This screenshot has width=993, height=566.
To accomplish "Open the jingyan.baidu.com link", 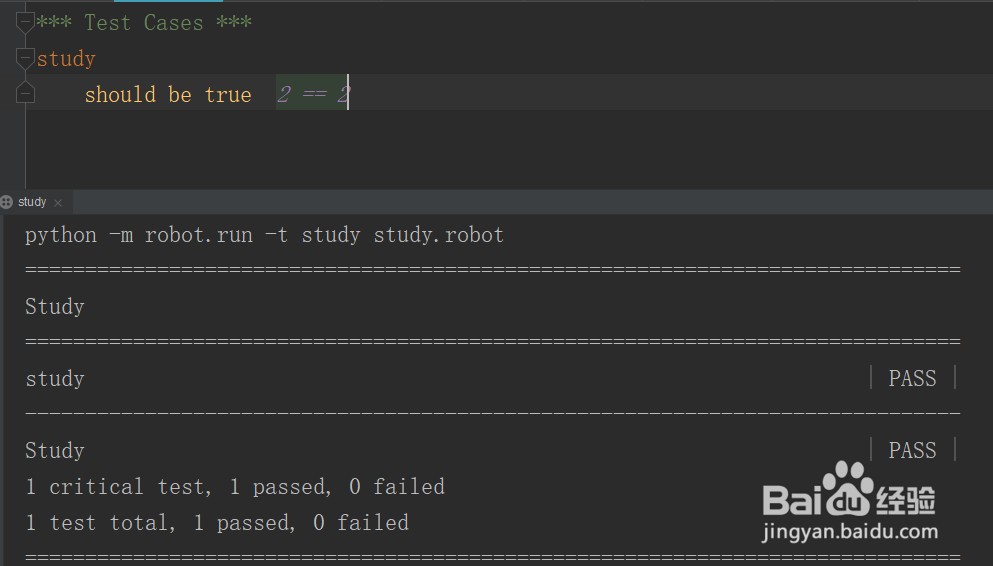I will [x=850, y=532].
